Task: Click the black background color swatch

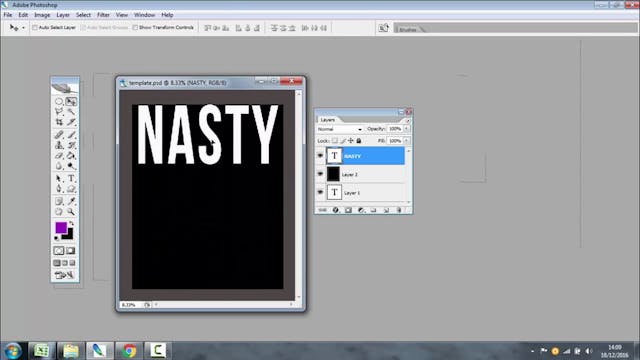Action: (x=69, y=235)
